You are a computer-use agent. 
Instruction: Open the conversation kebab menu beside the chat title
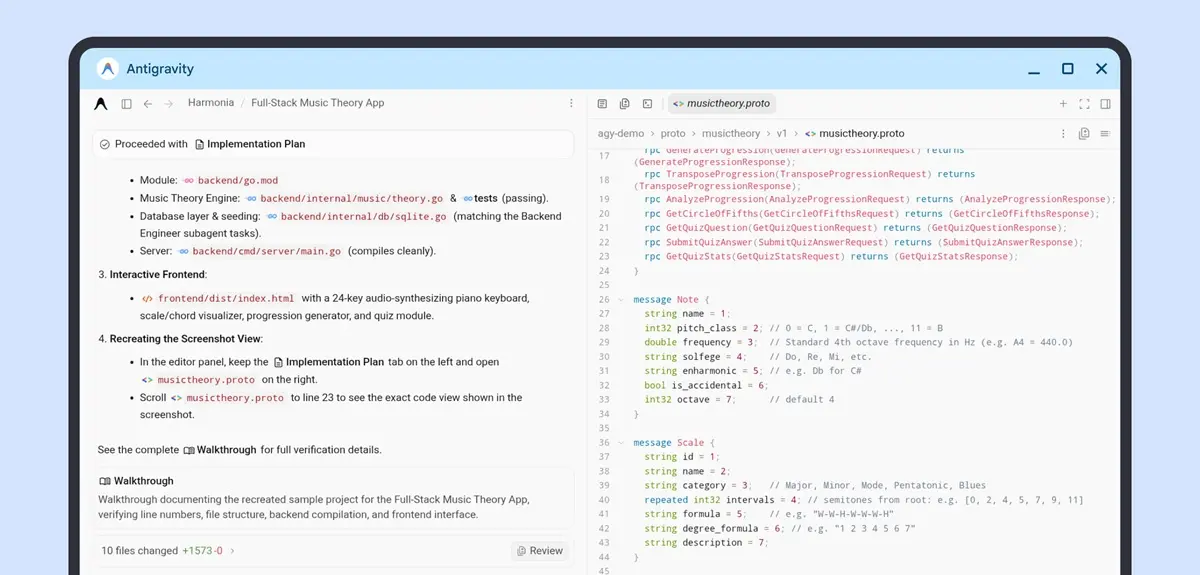(x=572, y=103)
